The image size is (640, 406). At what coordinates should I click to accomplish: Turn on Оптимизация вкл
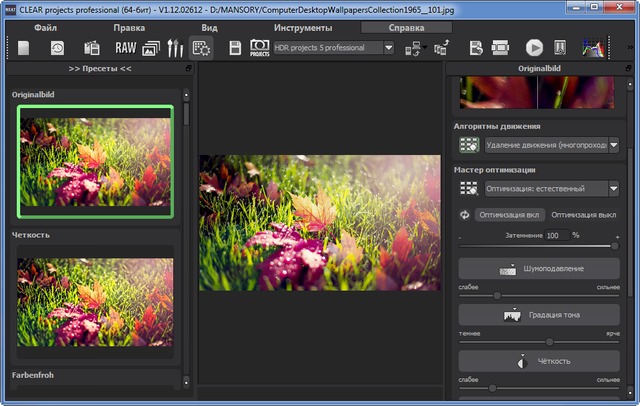click(509, 214)
